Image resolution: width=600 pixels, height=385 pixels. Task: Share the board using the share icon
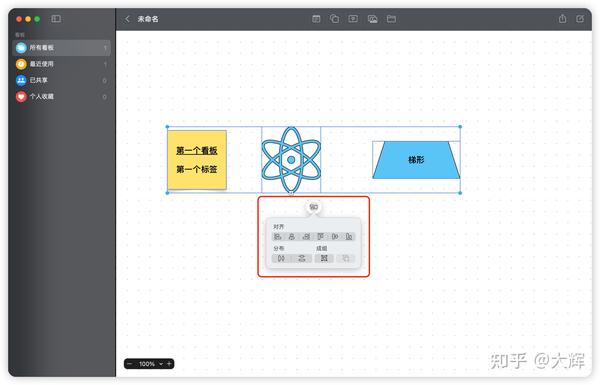(562, 19)
